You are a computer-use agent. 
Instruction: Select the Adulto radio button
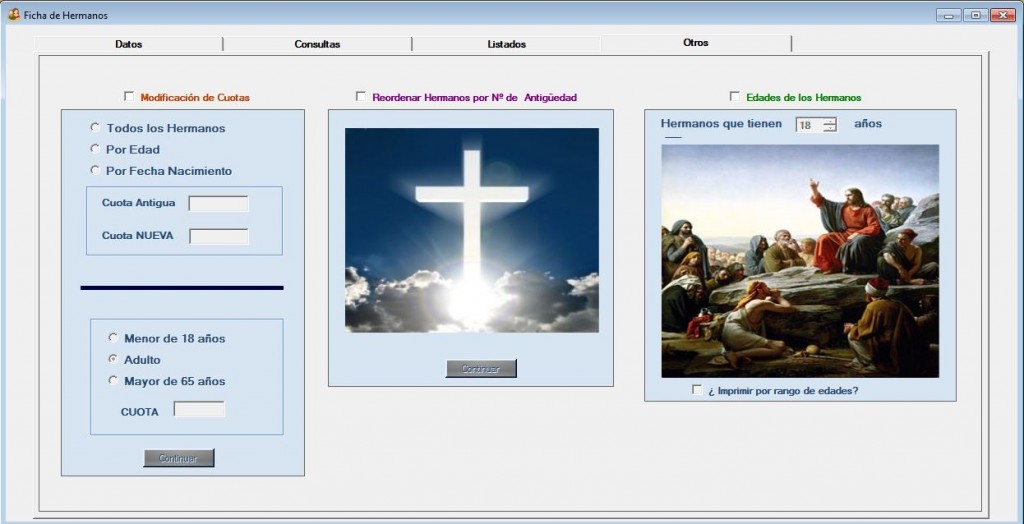[114, 359]
